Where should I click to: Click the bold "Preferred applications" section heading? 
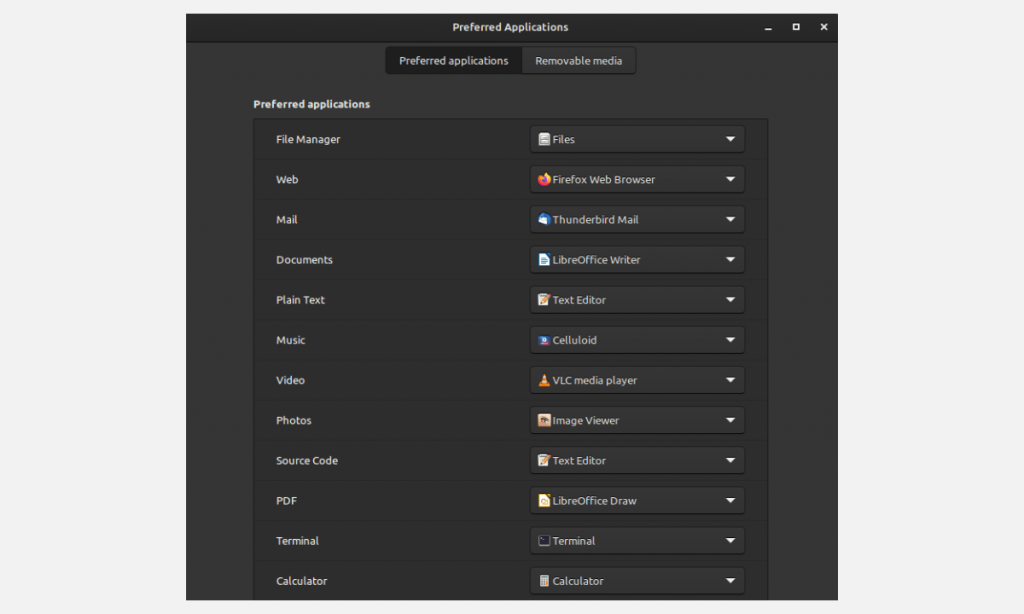312,104
